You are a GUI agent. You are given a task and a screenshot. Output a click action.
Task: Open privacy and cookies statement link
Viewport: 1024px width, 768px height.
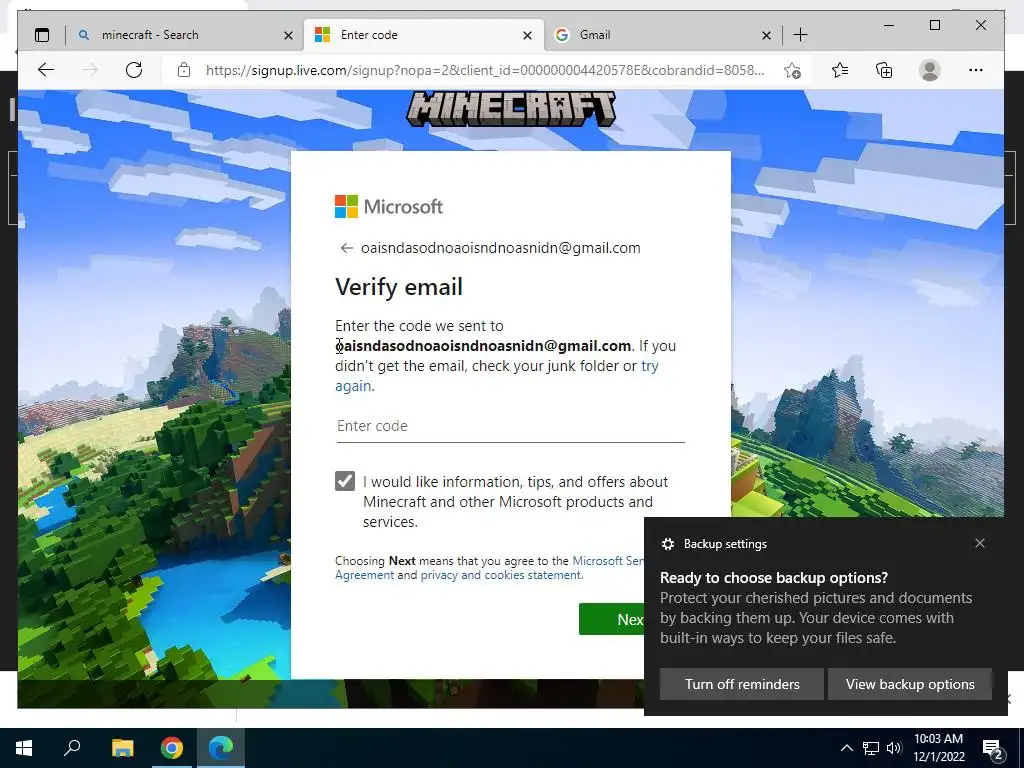point(501,575)
